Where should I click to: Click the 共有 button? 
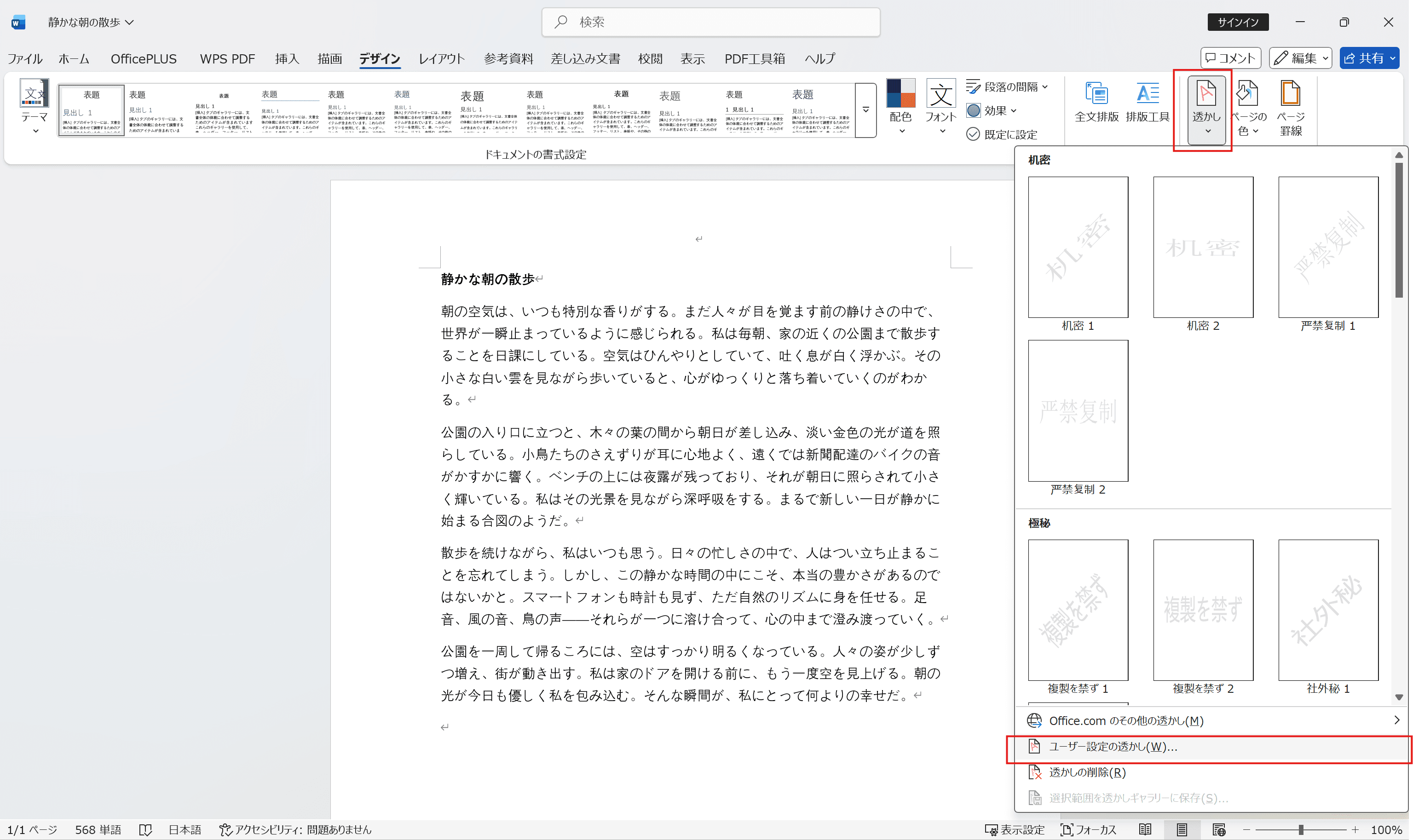[1369, 58]
